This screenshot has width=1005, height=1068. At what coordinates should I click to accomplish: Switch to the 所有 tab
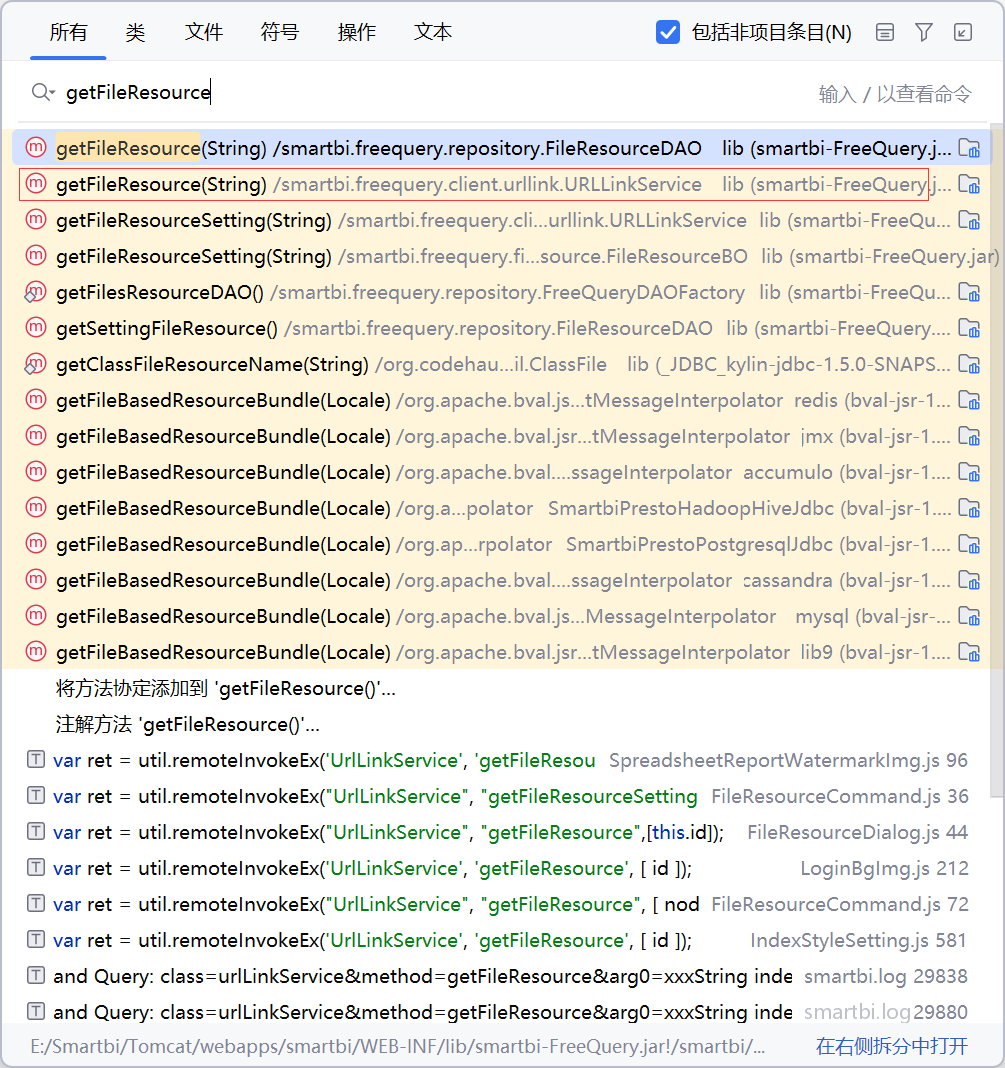pyautogui.click(x=68, y=32)
